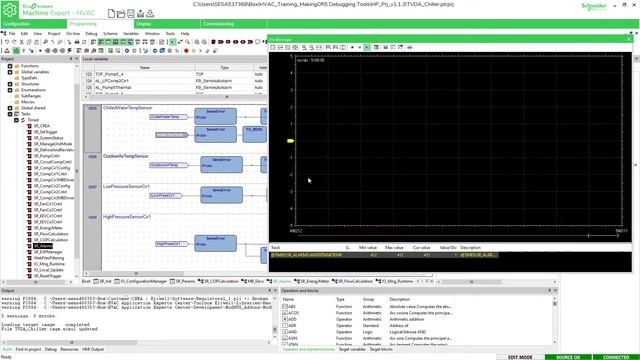Click the Open project folder icon
640x360 pixels.
pyautogui.click(x=121, y=13)
